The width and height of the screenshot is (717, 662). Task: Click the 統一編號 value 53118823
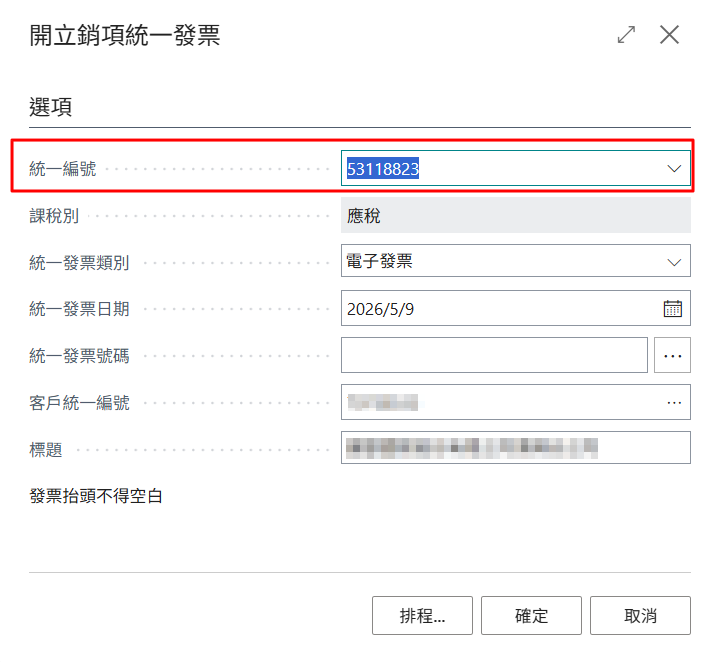pyautogui.click(x=383, y=169)
